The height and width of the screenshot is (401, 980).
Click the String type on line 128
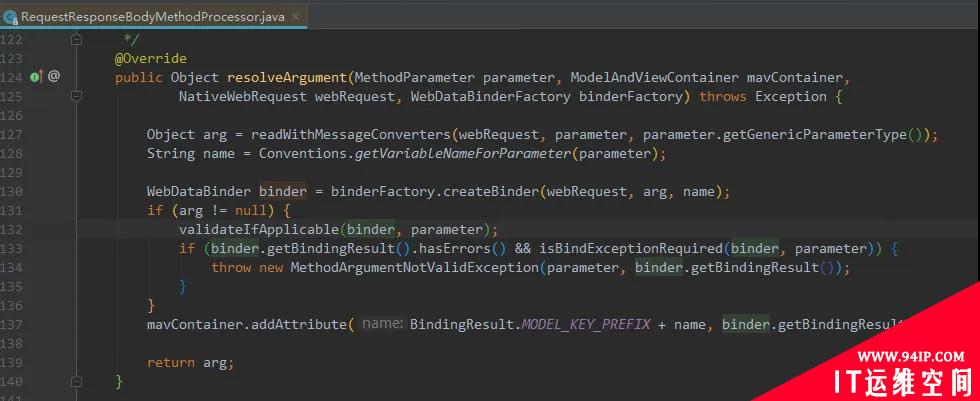(171, 154)
